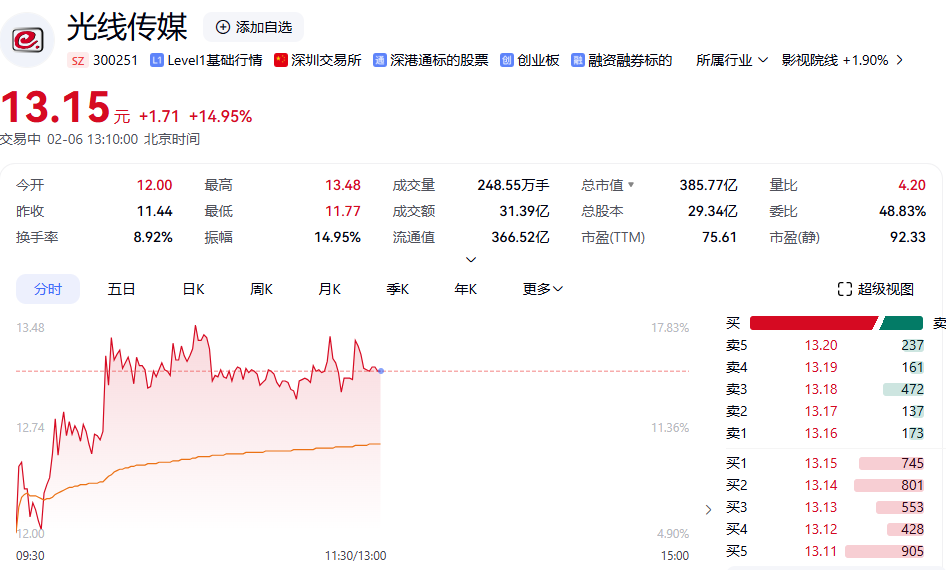
Task: Click the SZ market badge icon
Action: tap(78, 60)
